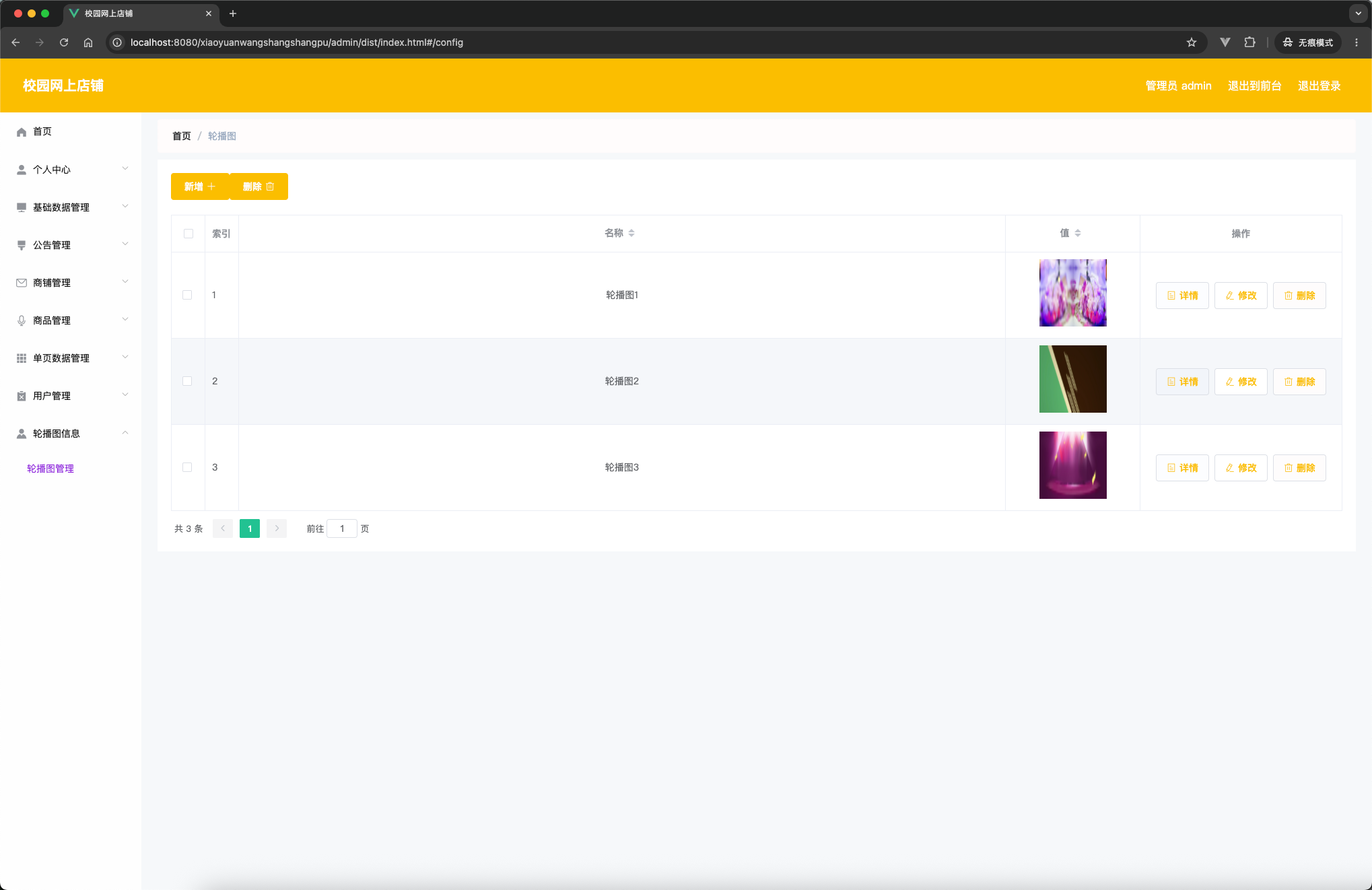This screenshot has height=890, width=1372.
Task: Click the 轮播图3 thumbnail image
Action: click(1072, 465)
